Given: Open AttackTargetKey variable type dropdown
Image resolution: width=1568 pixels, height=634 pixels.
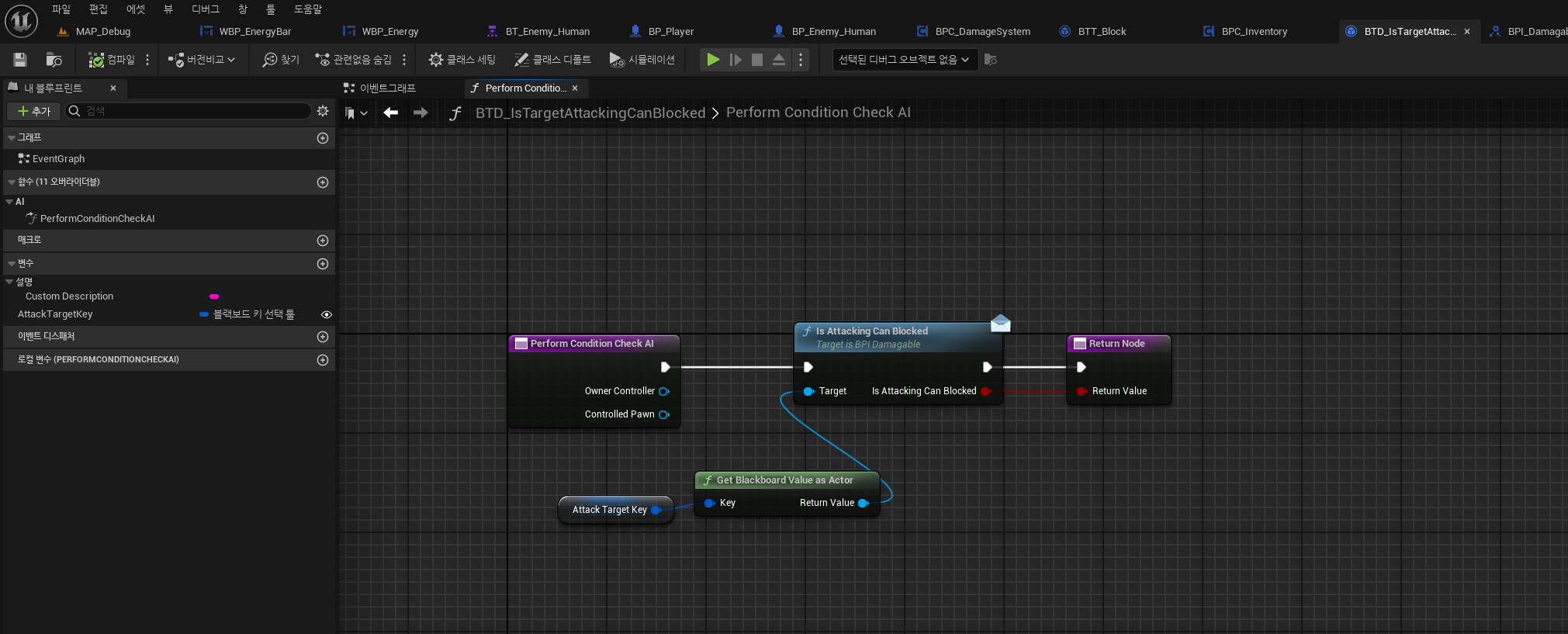Looking at the screenshot, I should (x=247, y=314).
